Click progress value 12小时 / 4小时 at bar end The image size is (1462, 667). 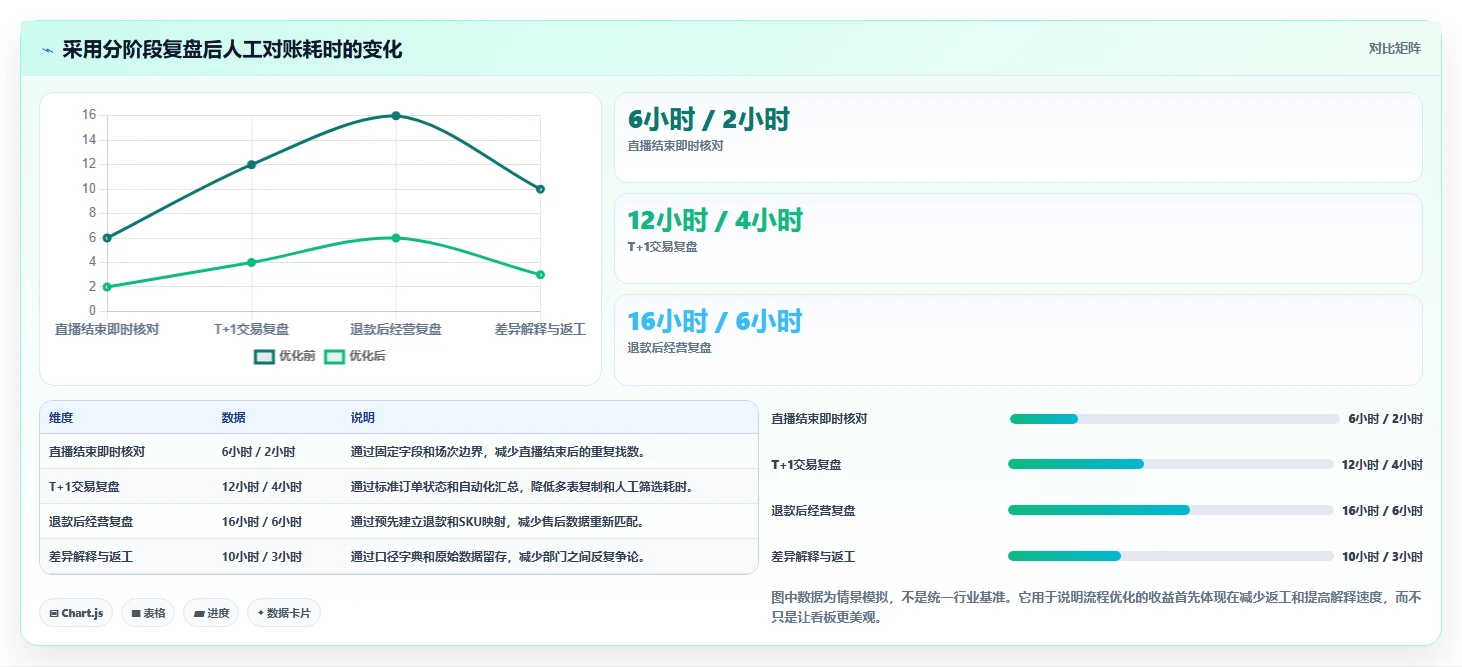tap(1382, 465)
